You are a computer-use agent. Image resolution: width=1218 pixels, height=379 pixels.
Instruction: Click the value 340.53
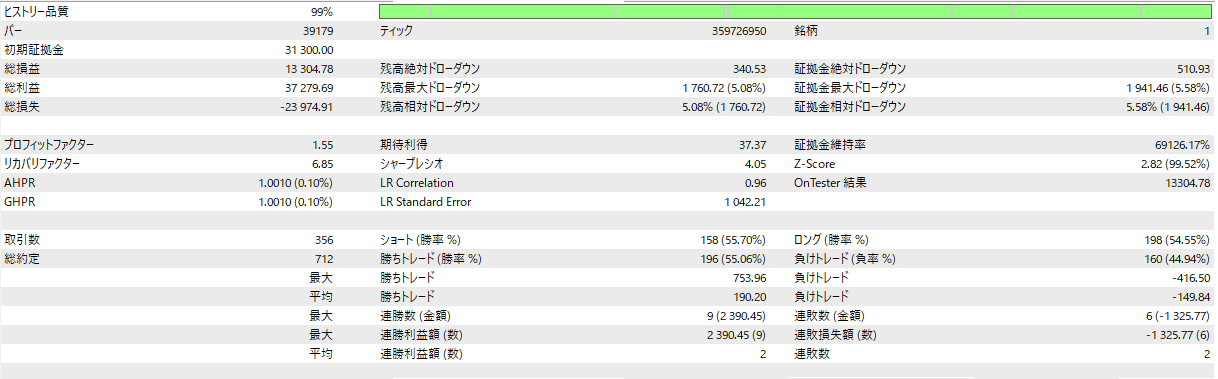click(749, 69)
